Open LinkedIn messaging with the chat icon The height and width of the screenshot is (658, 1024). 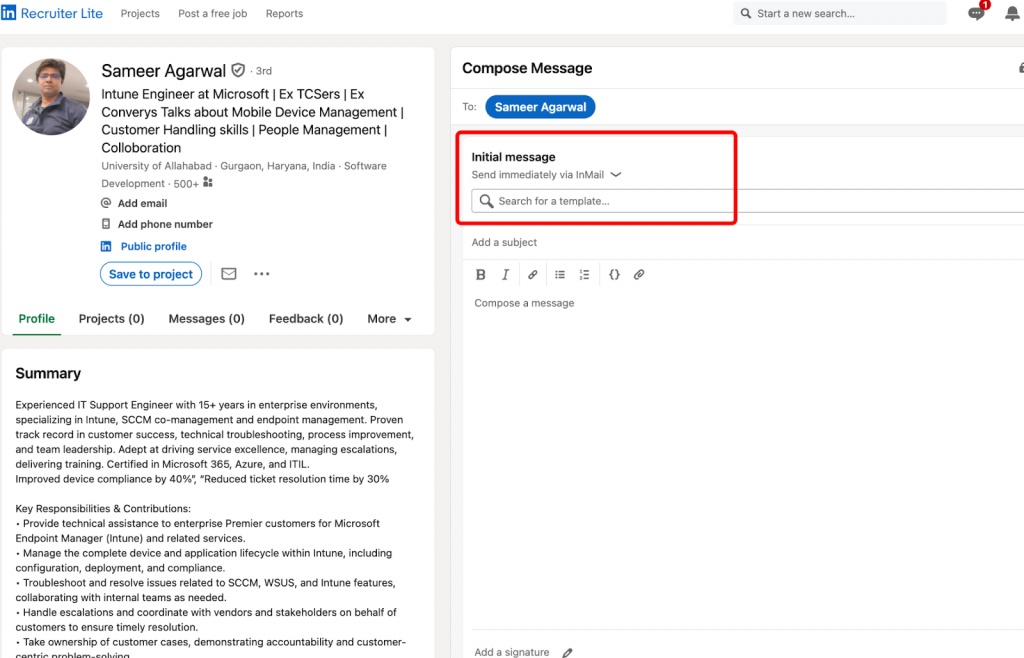(975, 13)
